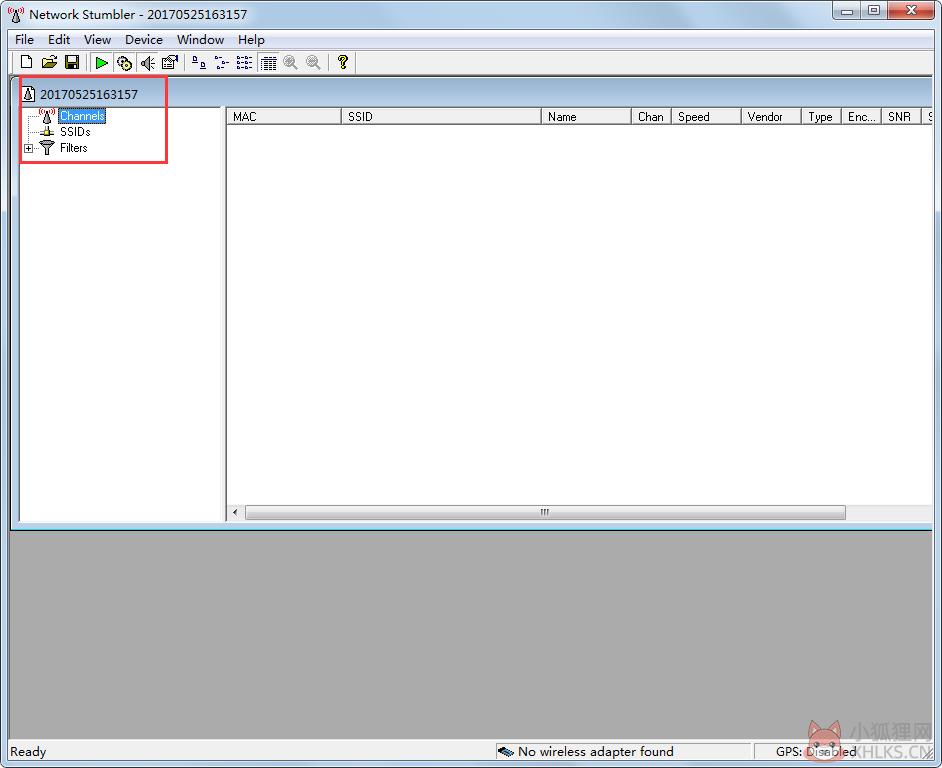The image size is (942, 768).
Task: Click No wireless adapter found status
Action: [595, 752]
